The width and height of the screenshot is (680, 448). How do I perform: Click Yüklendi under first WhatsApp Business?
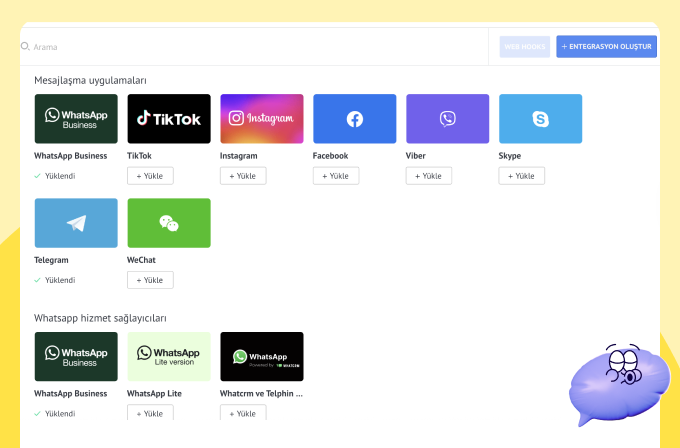55,176
